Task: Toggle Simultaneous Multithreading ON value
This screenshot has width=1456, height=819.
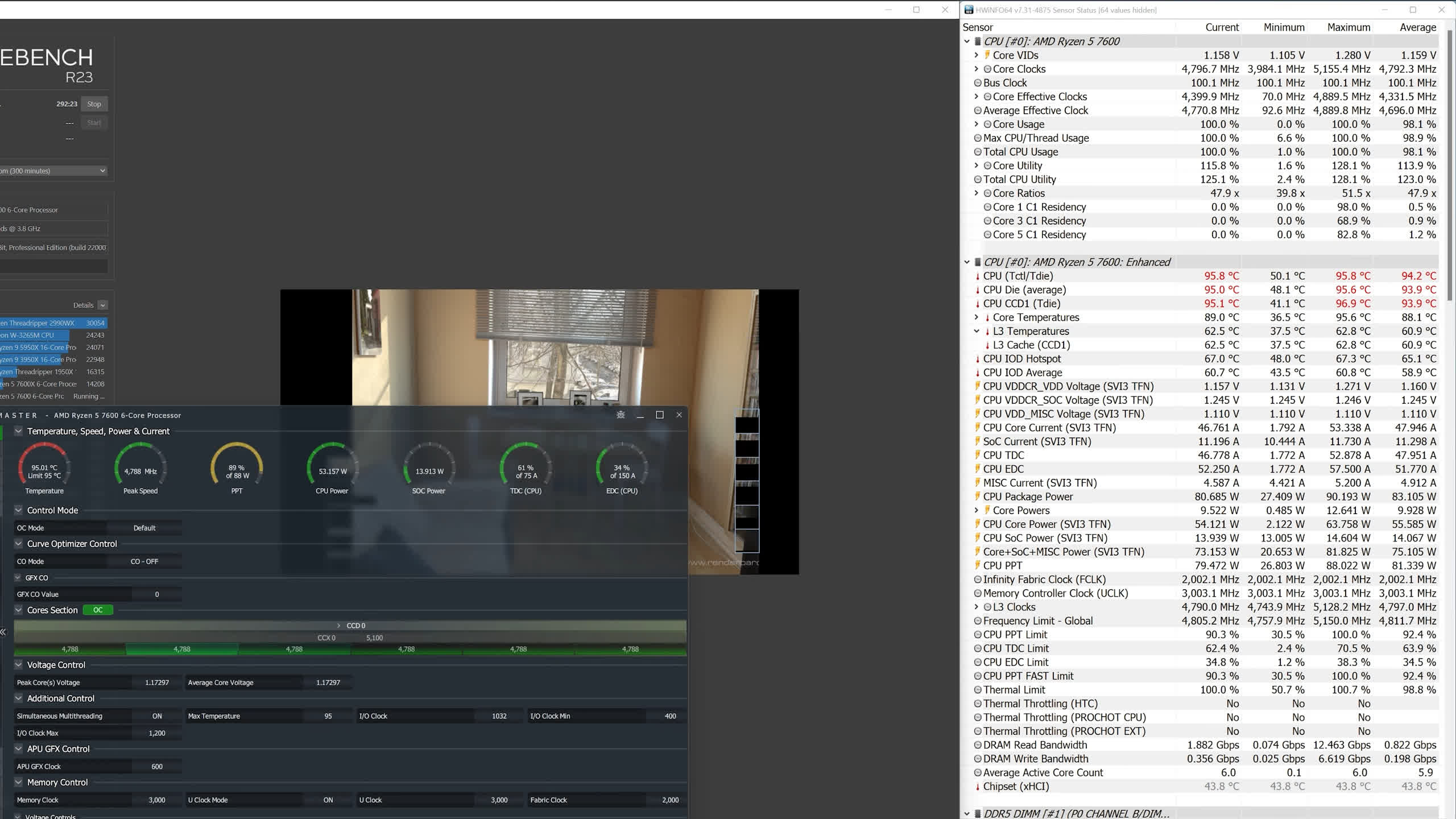Action: coord(156,716)
